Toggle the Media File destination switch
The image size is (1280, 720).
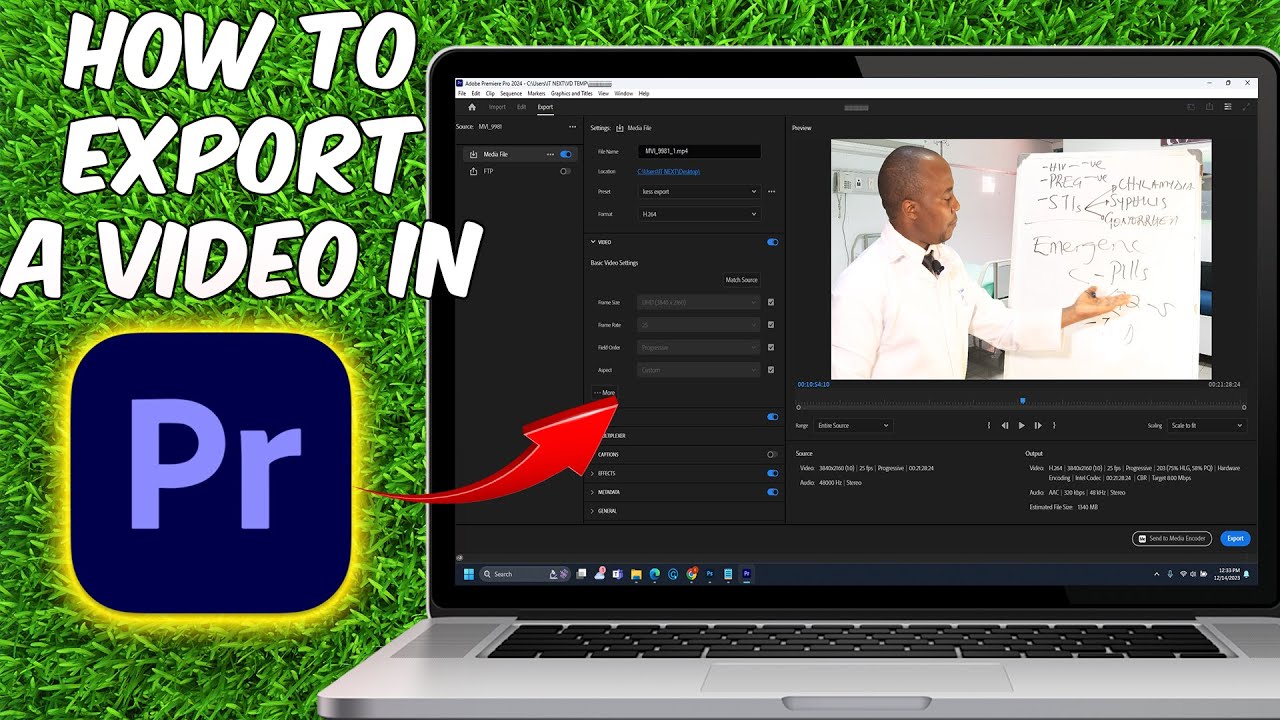565,154
